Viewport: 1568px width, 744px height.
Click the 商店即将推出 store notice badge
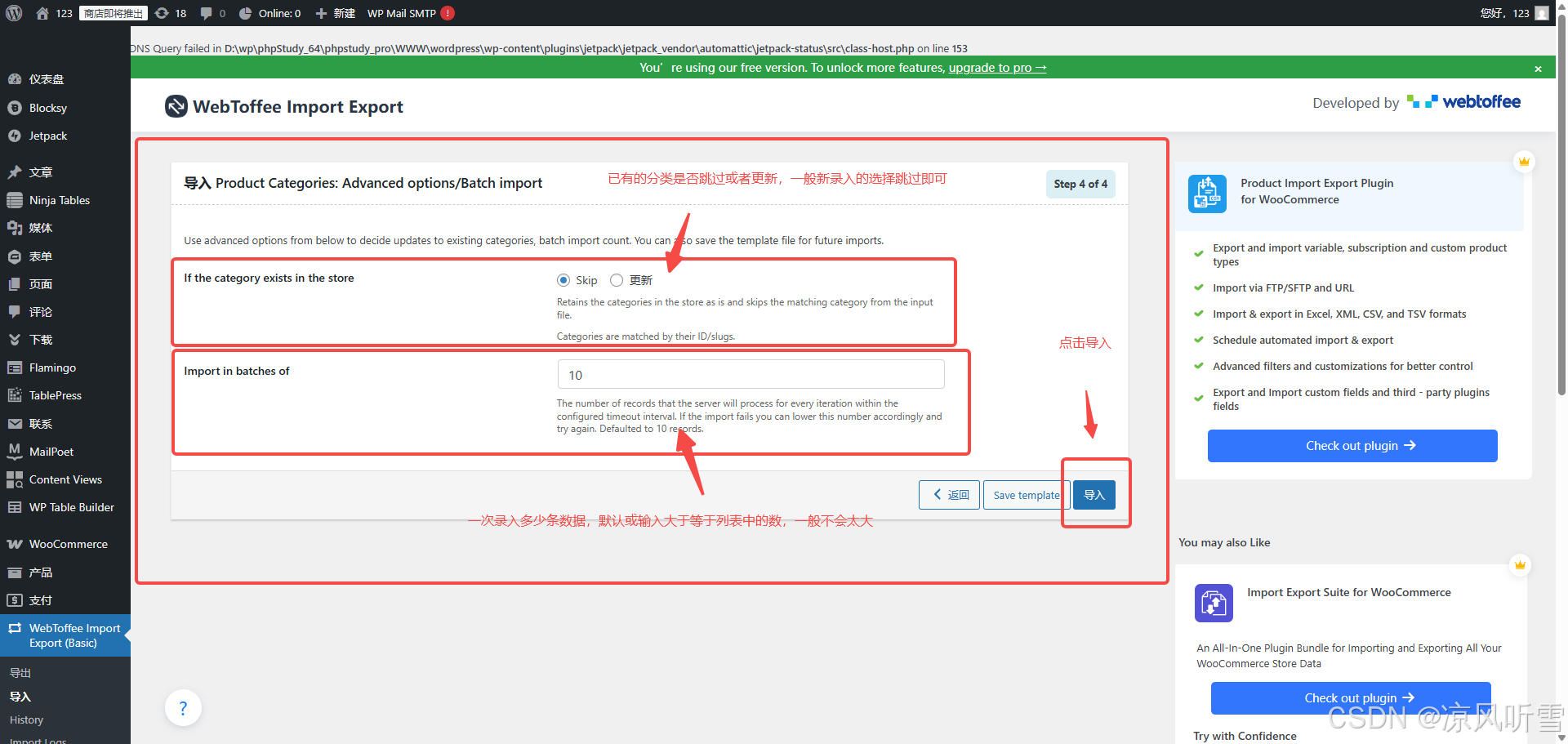tap(114, 13)
